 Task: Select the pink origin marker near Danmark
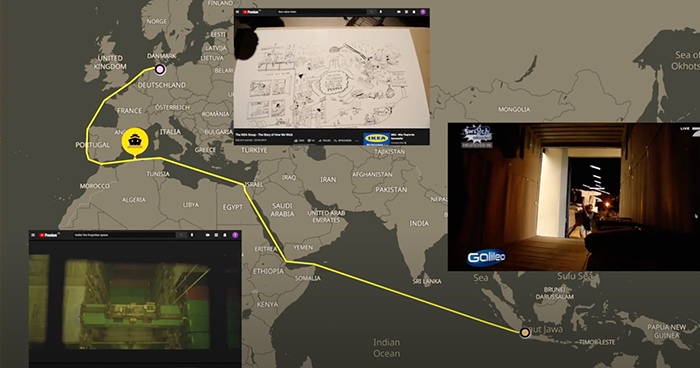point(160,69)
